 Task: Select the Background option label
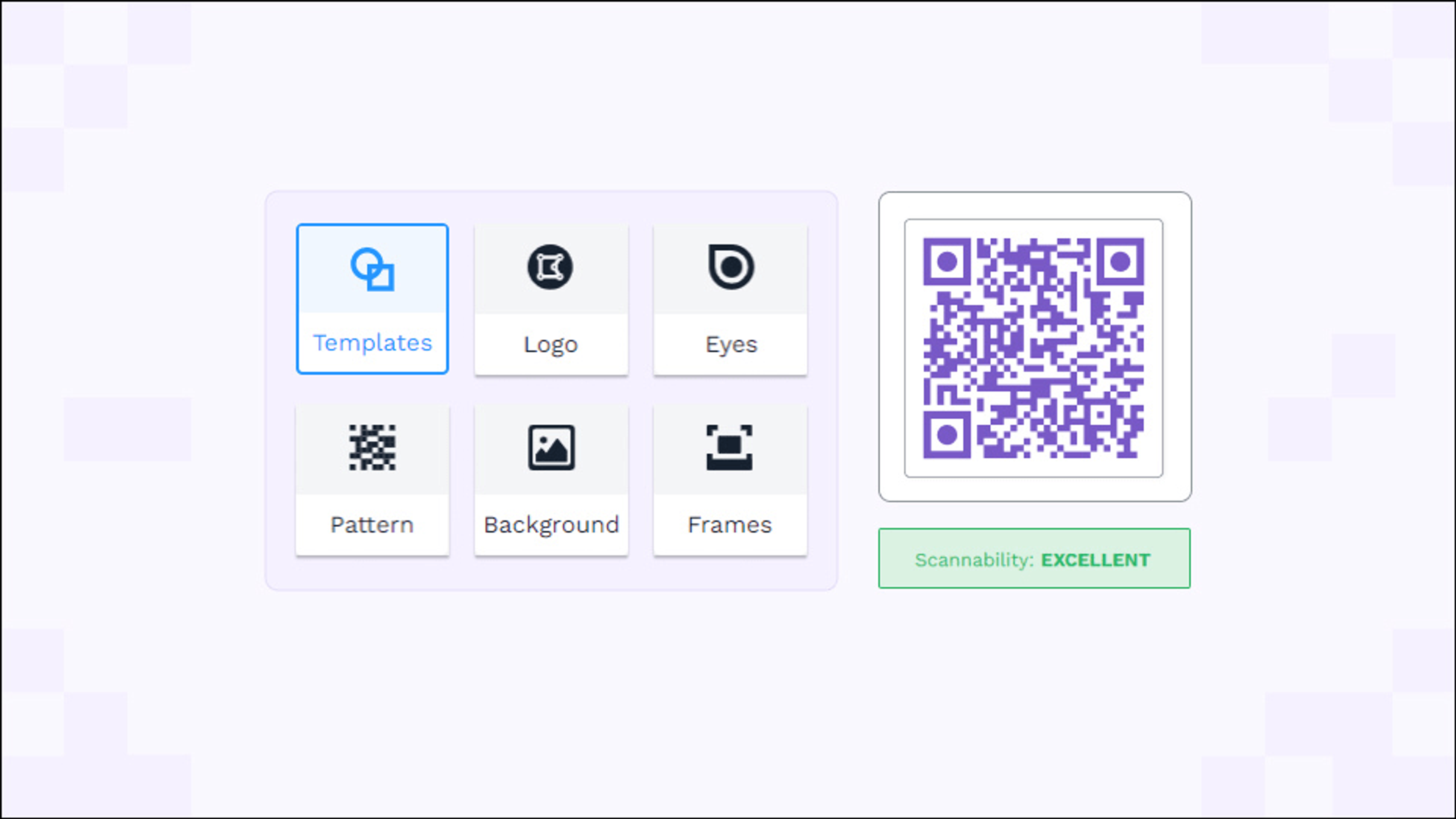[x=551, y=525]
